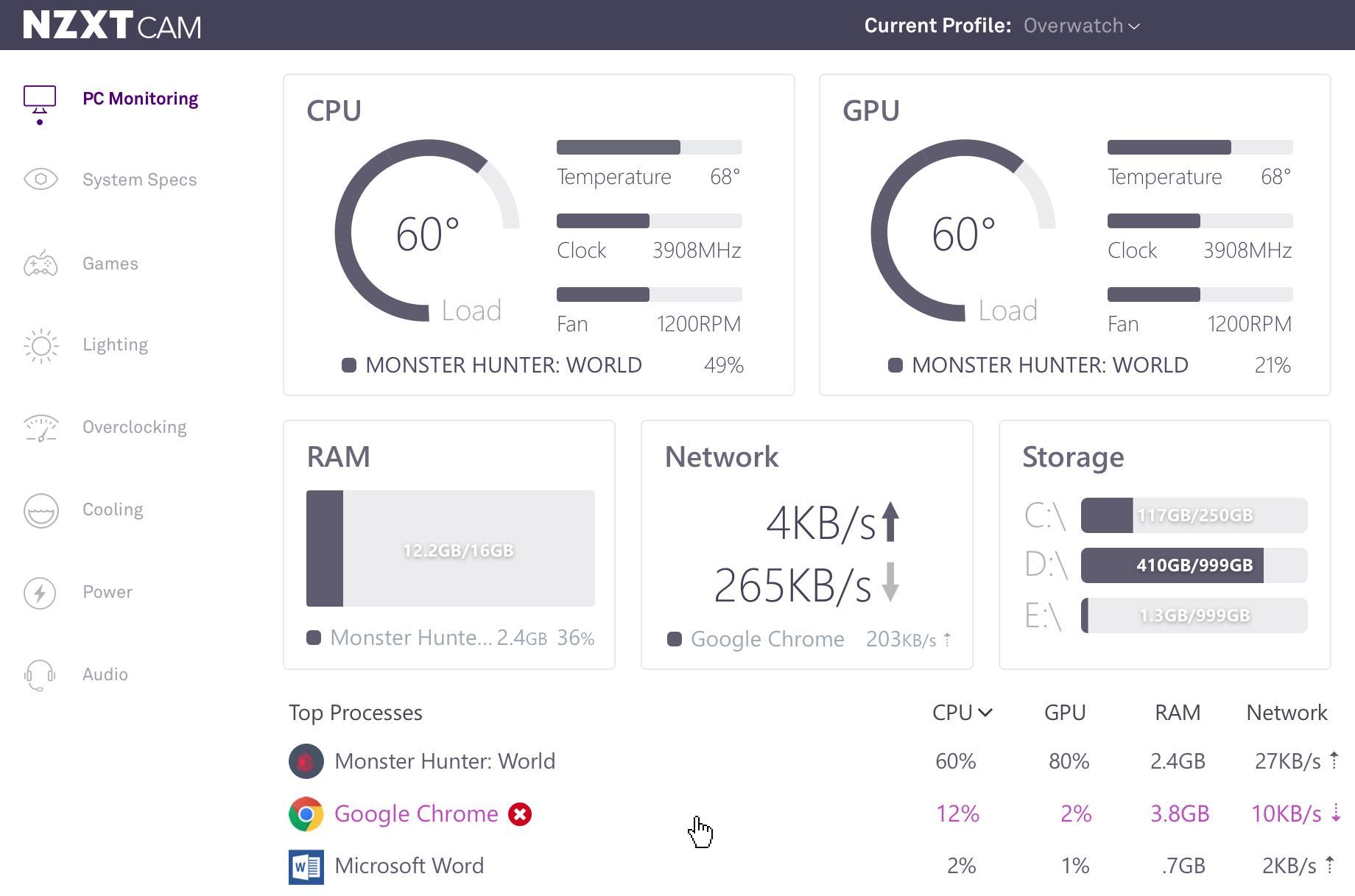Image resolution: width=1355 pixels, height=896 pixels.
Task: Click the Cooling liquid icon
Action: (x=41, y=510)
